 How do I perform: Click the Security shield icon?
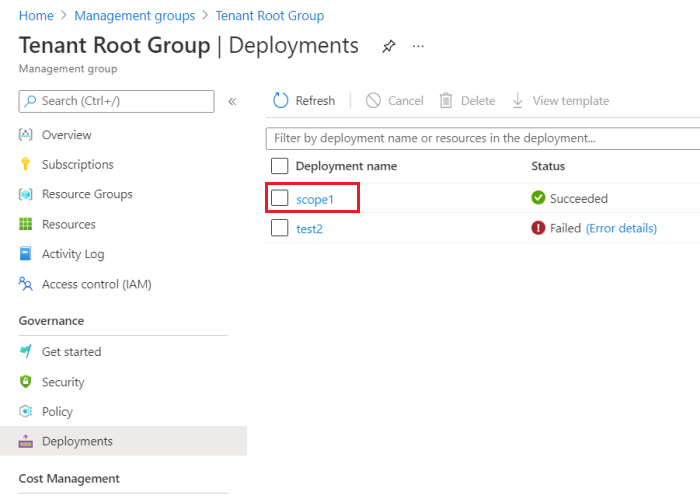26,382
